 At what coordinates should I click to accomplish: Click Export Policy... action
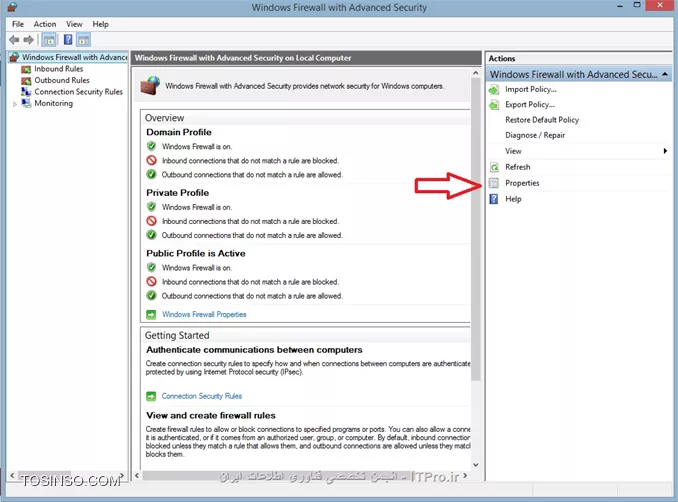click(530, 105)
